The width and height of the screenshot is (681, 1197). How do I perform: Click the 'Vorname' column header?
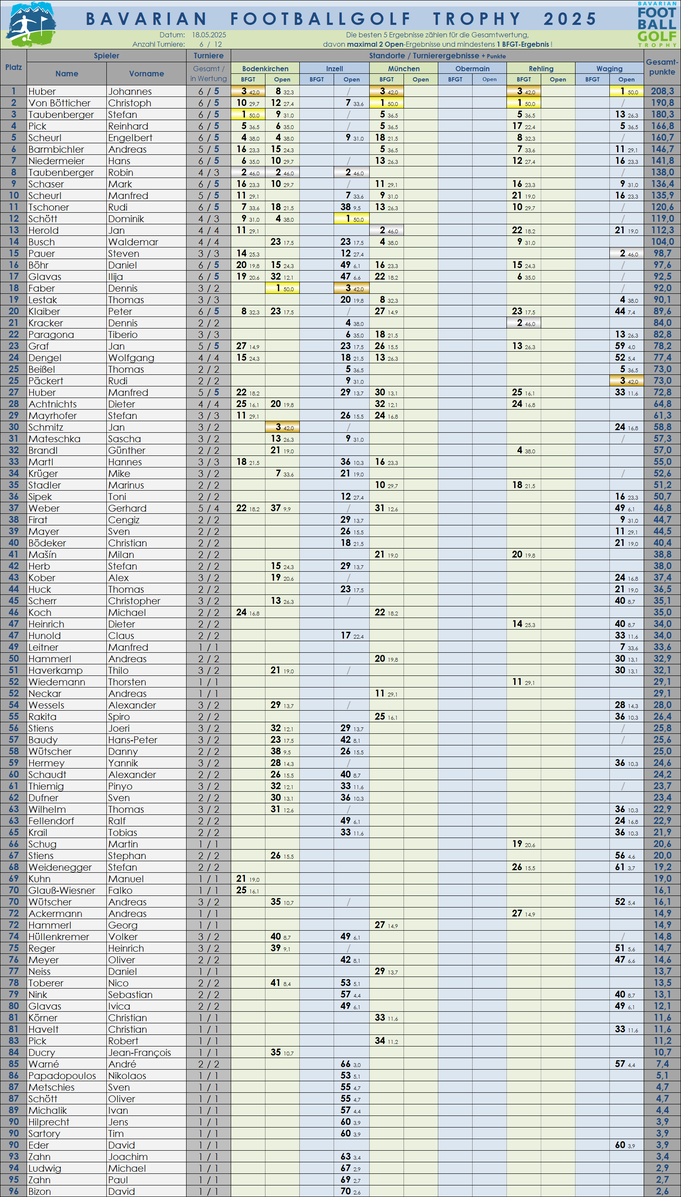145,73
